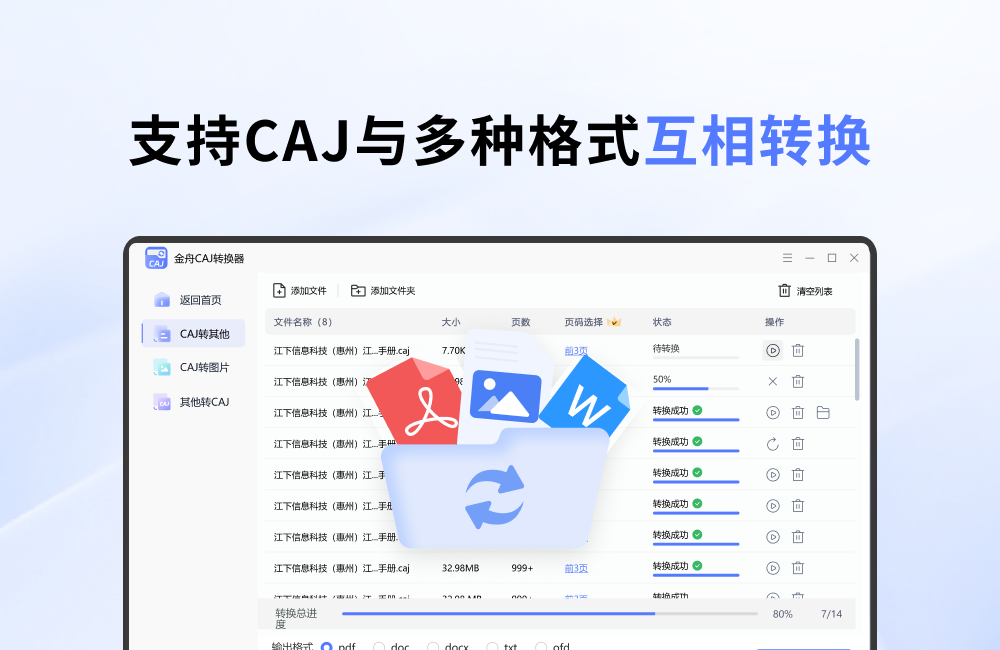Choose docx as output format
Image resolution: width=1000 pixels, height=650 pixels.
coord(433,646)
